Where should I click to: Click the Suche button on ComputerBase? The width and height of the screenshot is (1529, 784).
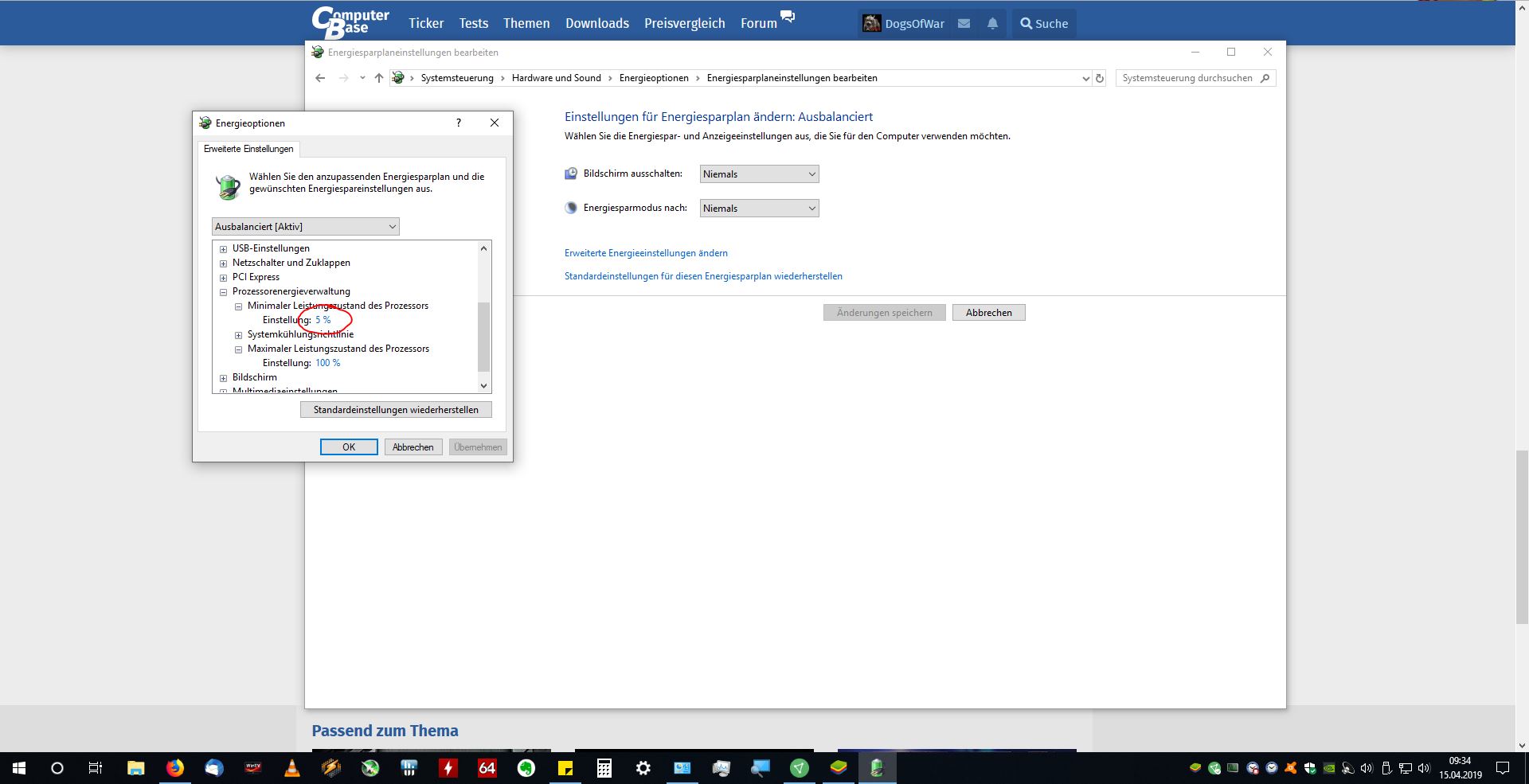1044,24
